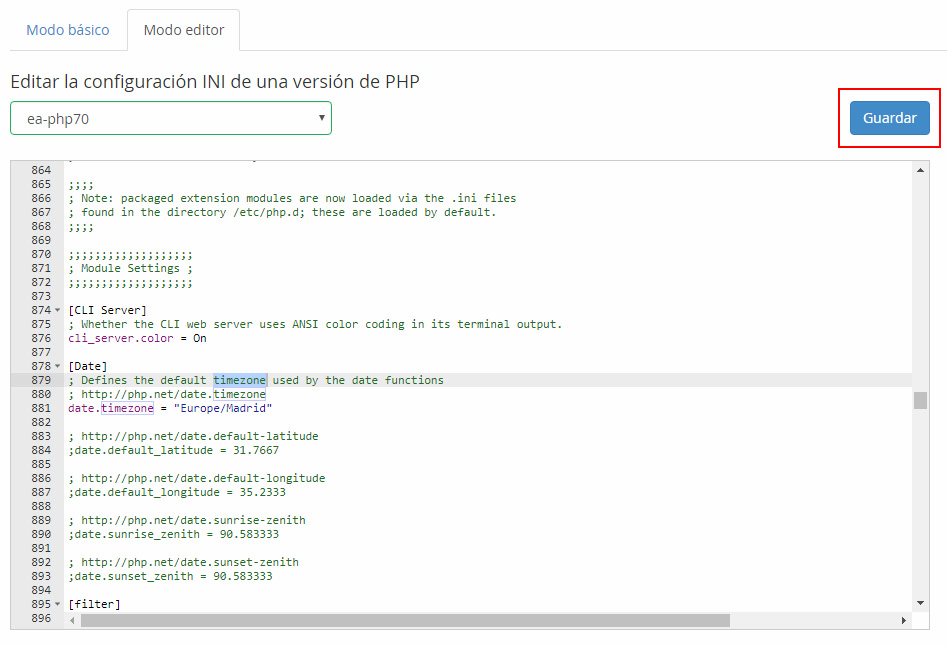Collapse the [CLI Server] section fold arrow
This screenshot has width=947, height=646.
[57, 311]
